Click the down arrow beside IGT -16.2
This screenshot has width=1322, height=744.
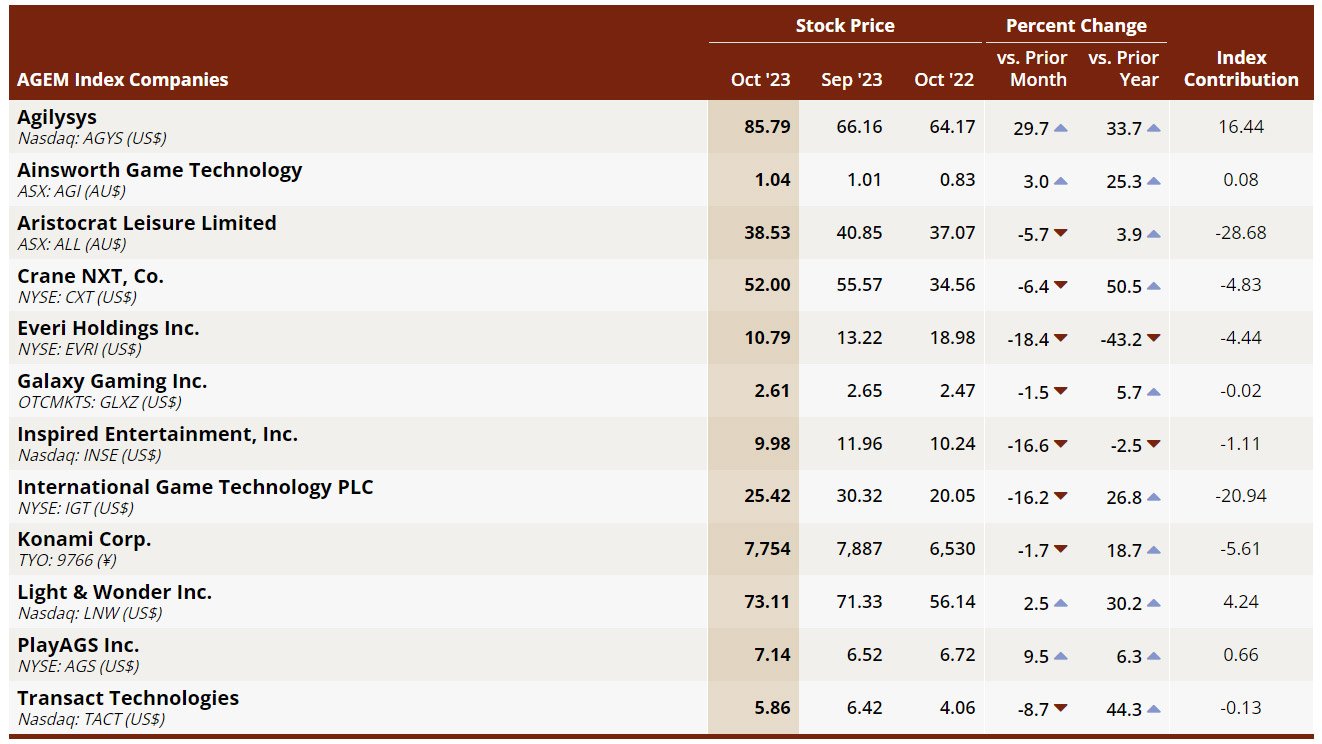tap(1061, 497)
